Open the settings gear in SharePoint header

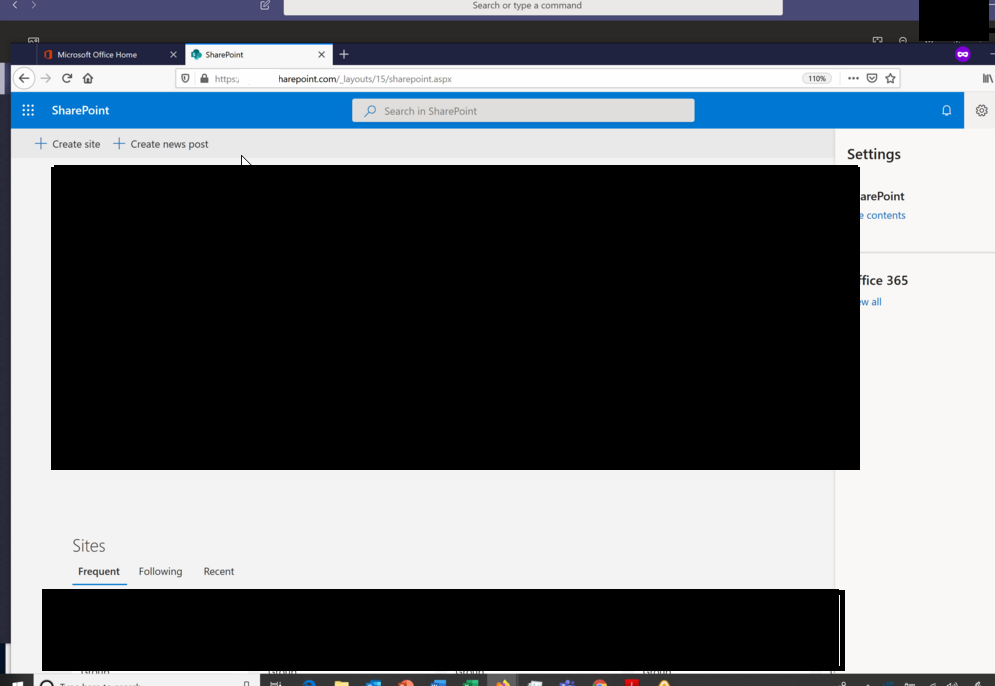(x=981, y=110)
